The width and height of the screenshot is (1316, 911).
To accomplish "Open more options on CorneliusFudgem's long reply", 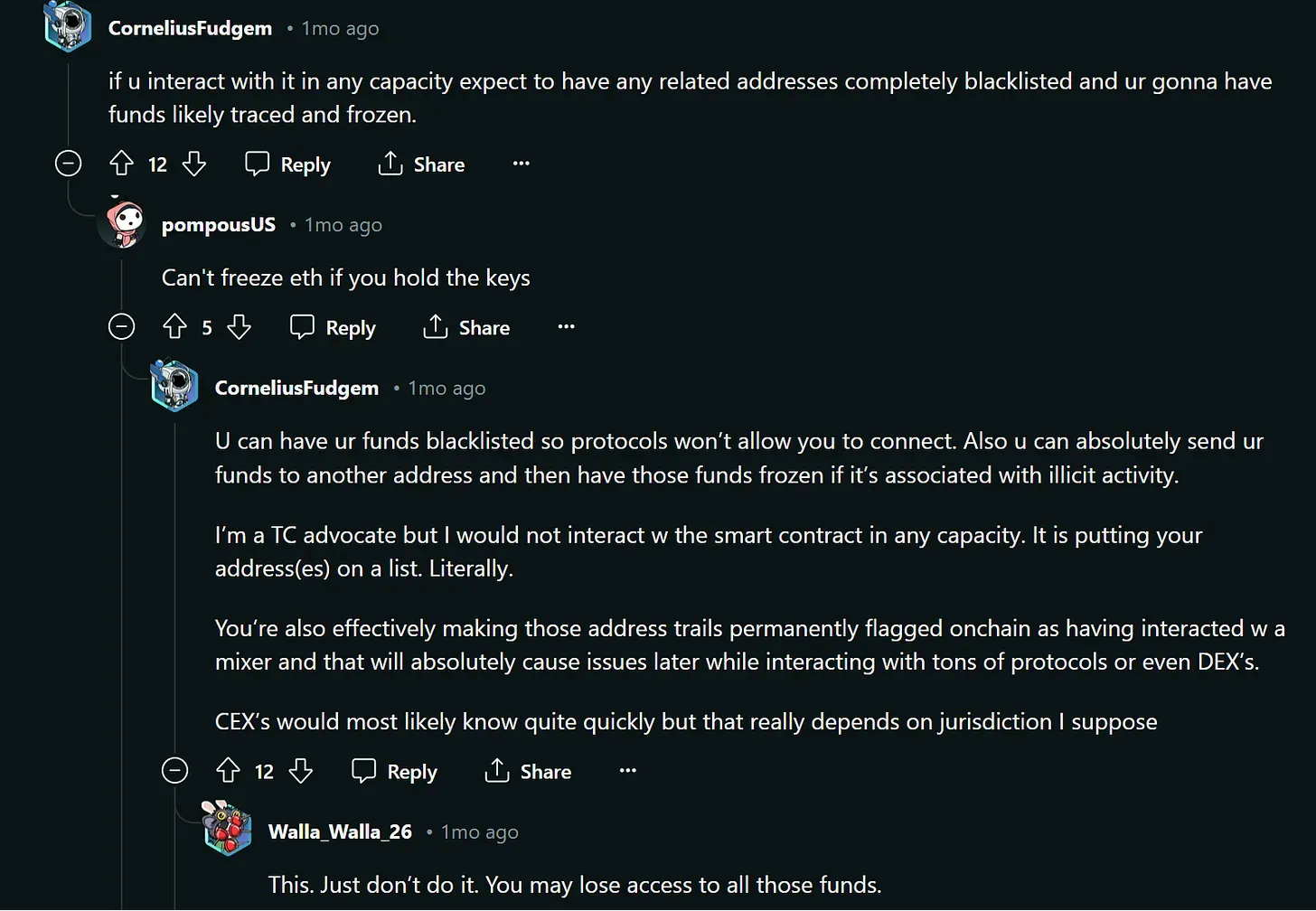I will (x=627, y=771).
